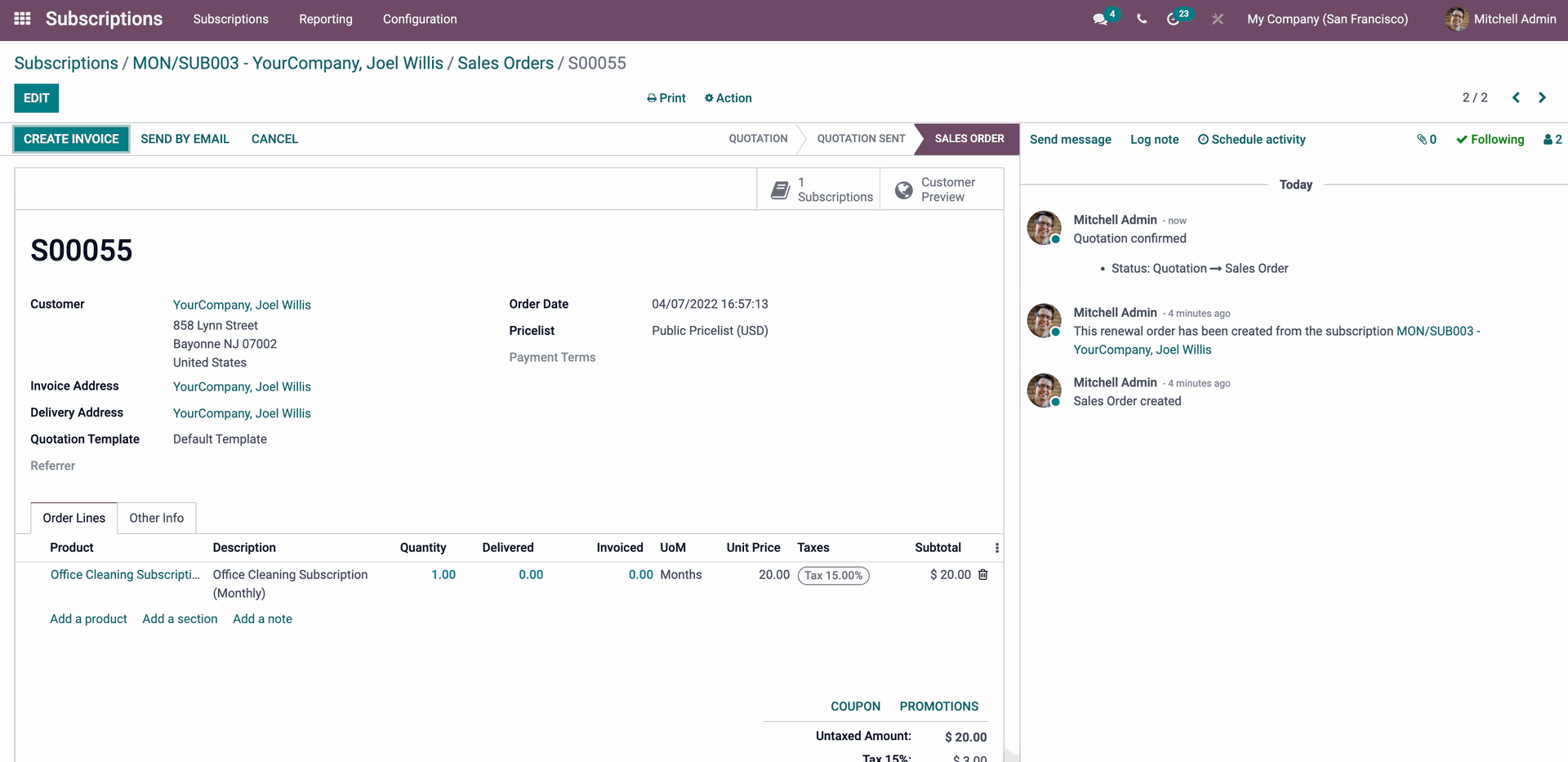The width and height of the screenshot is (1568, 762).
Task: Expand the Print dropdown
Action: pyautogui.click(x=666, y=98)
